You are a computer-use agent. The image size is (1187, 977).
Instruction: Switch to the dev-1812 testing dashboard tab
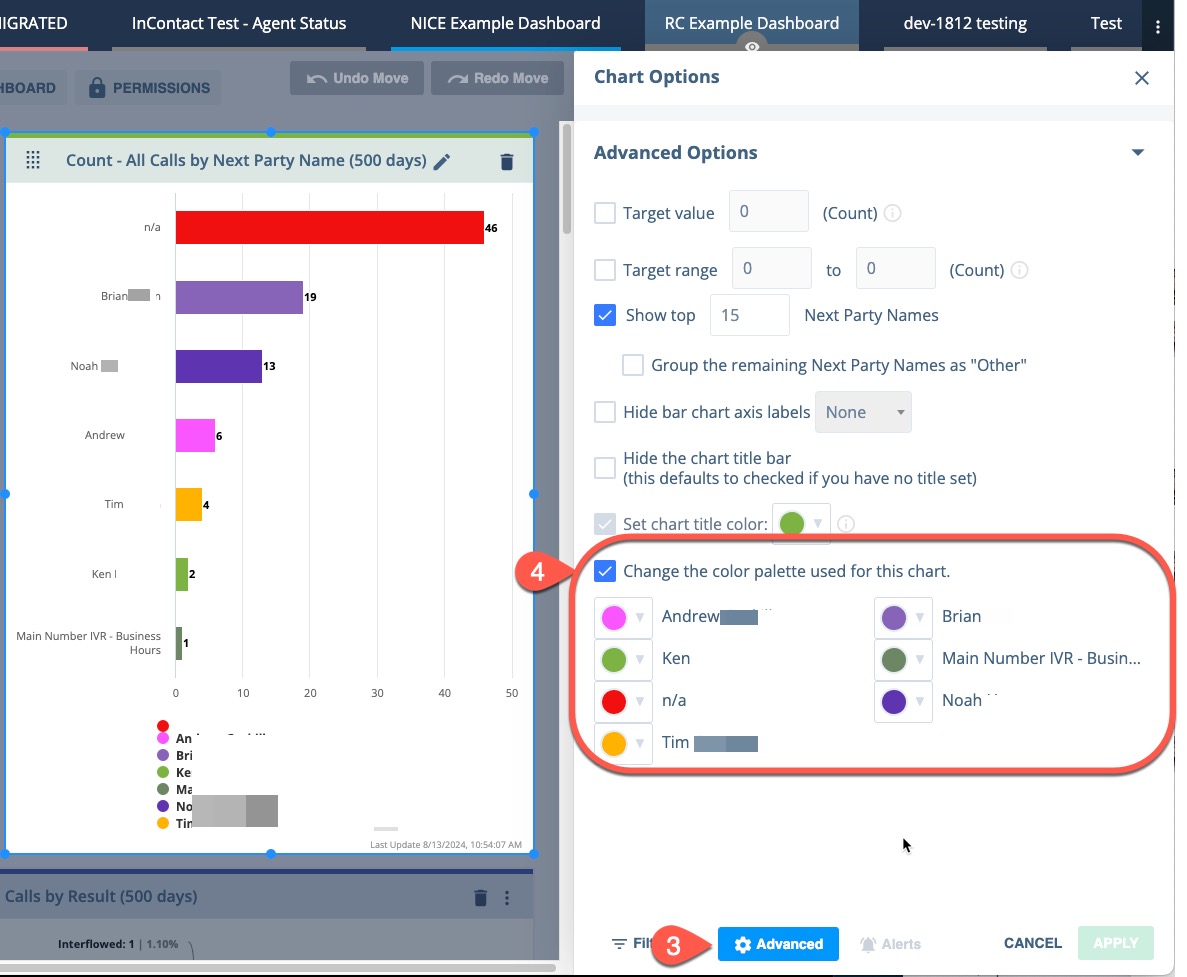pos(963,22)
